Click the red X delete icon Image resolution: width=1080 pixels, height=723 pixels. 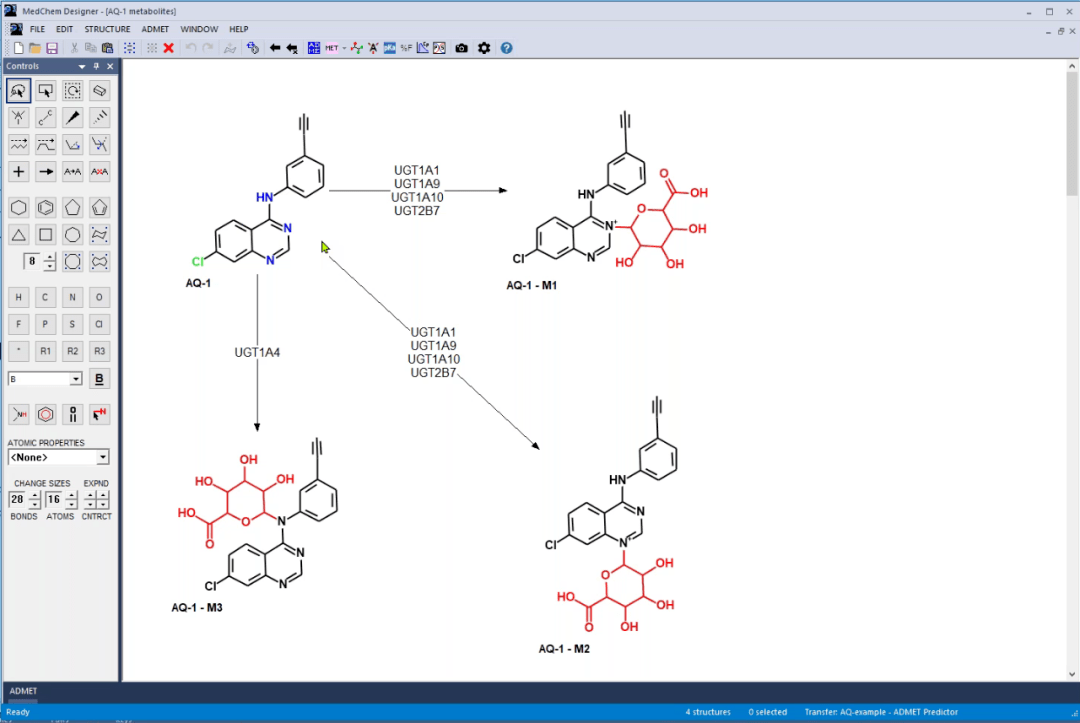coord(169,48)
